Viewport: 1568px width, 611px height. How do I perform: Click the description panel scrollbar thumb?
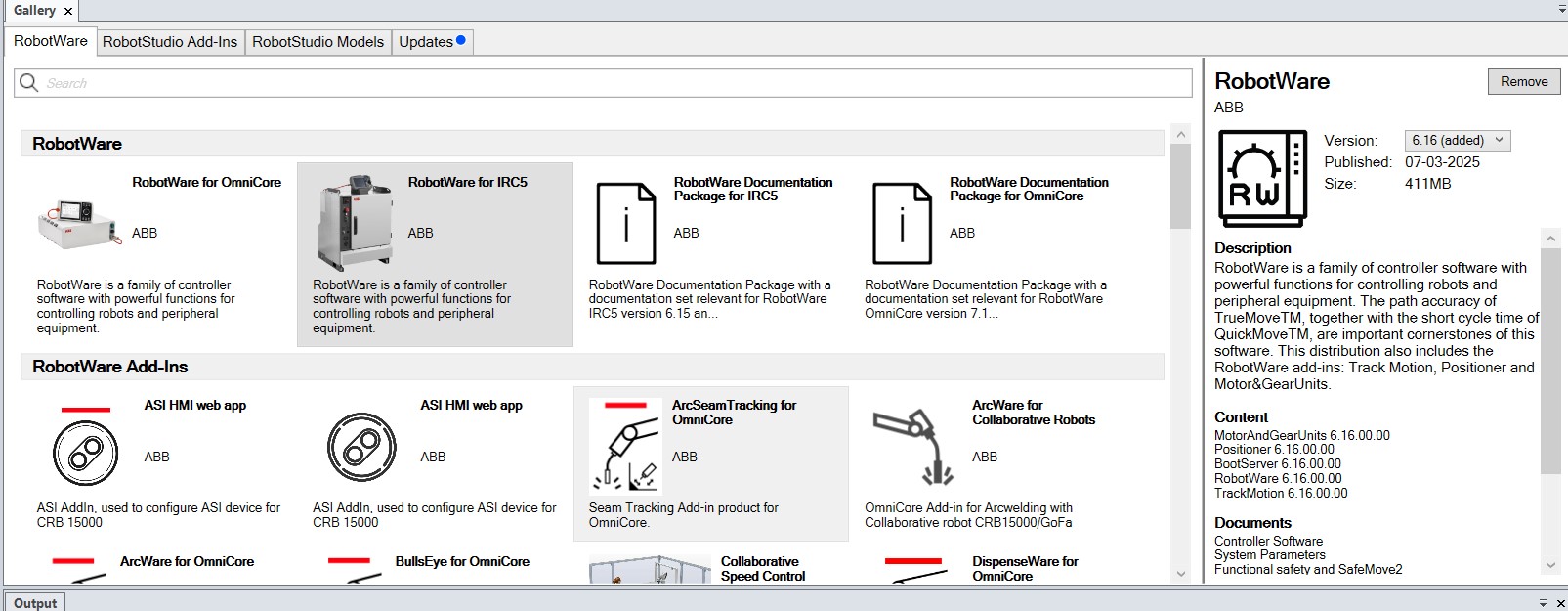pyautogui.click(x=1550, y=360)
